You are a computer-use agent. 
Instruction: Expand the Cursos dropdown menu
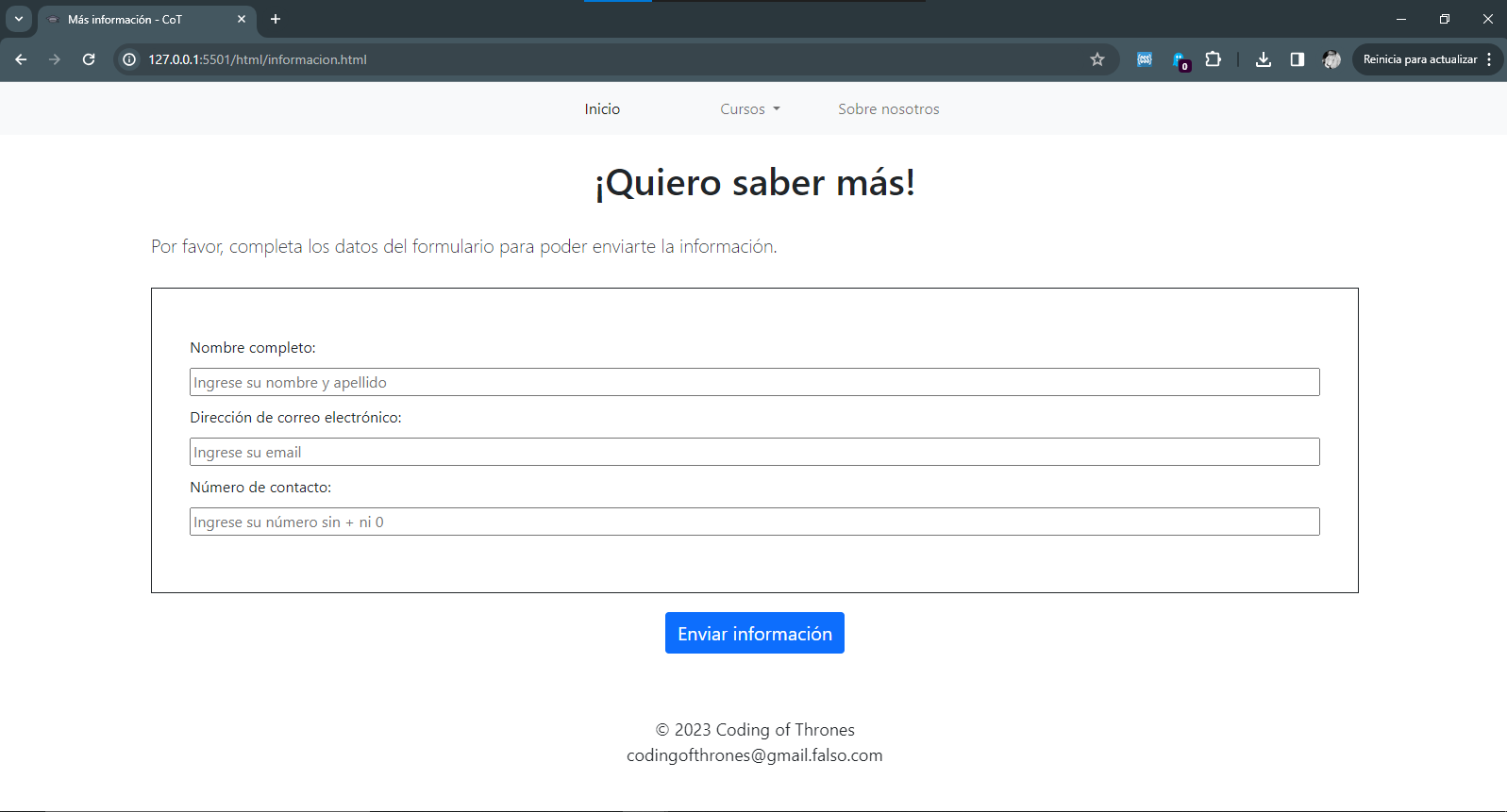pos(750,109)
